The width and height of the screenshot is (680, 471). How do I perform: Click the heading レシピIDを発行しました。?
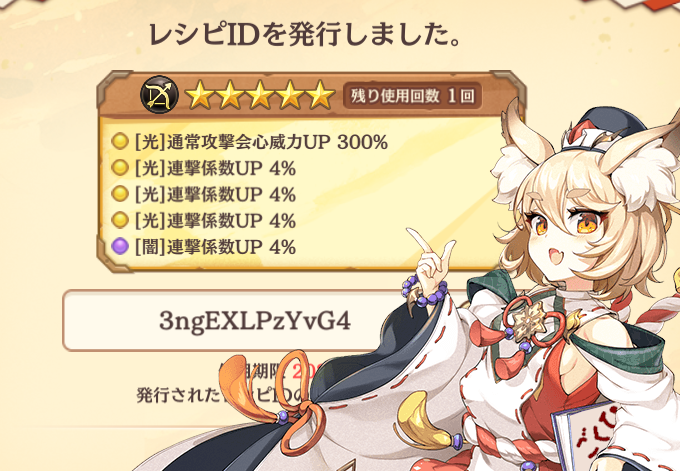[304, 35]
